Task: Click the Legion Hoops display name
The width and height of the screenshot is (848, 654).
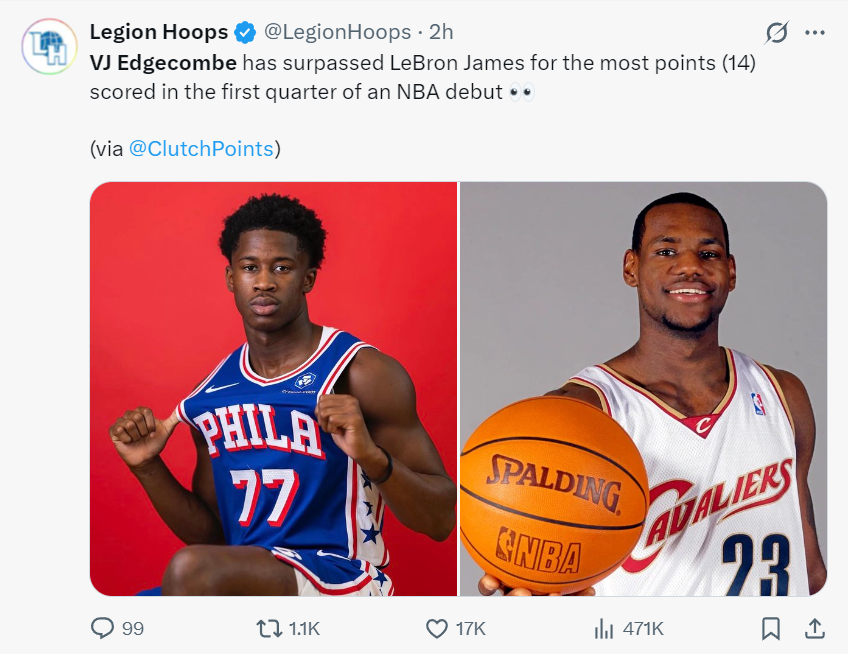Action: coord(159,33)
